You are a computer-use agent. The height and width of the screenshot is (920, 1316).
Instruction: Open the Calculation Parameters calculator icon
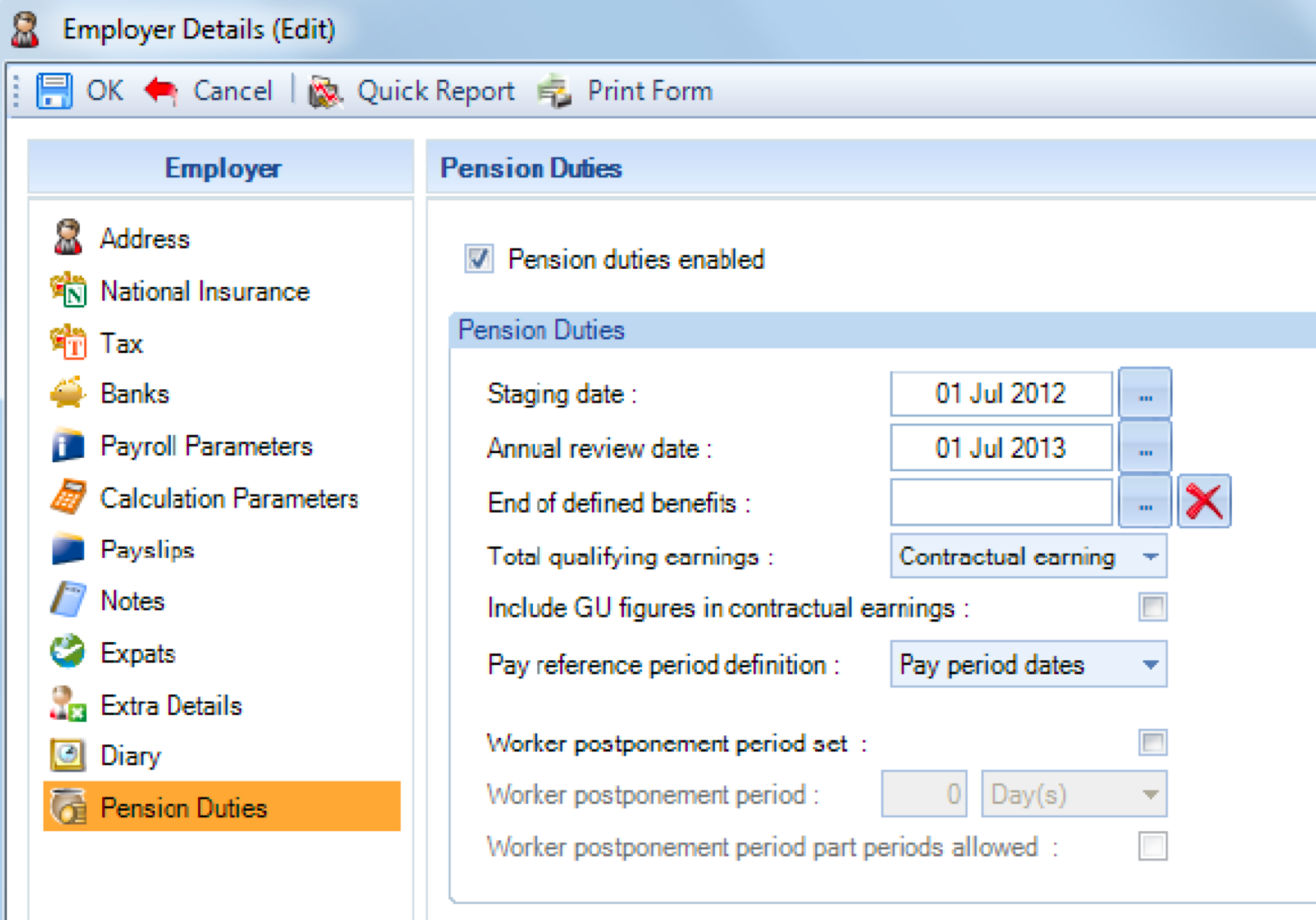point(69,498)
